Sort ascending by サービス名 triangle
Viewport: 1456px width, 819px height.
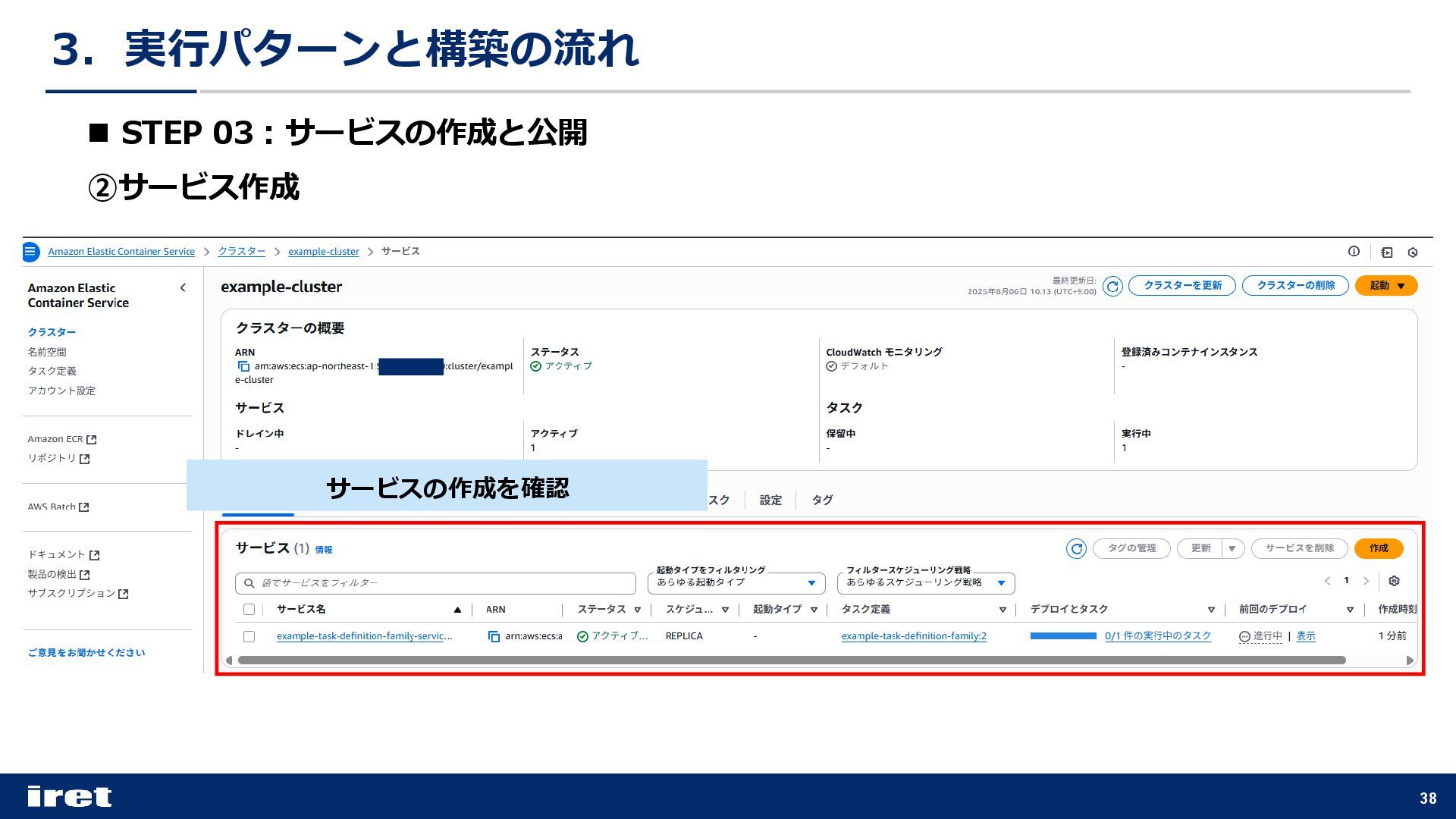(x=457, y=610)
